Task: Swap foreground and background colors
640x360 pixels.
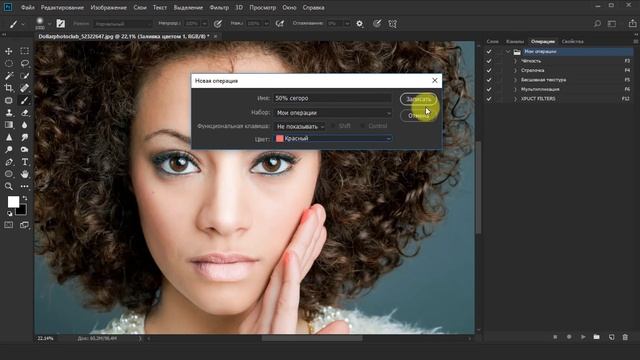Action: [24, 198]
